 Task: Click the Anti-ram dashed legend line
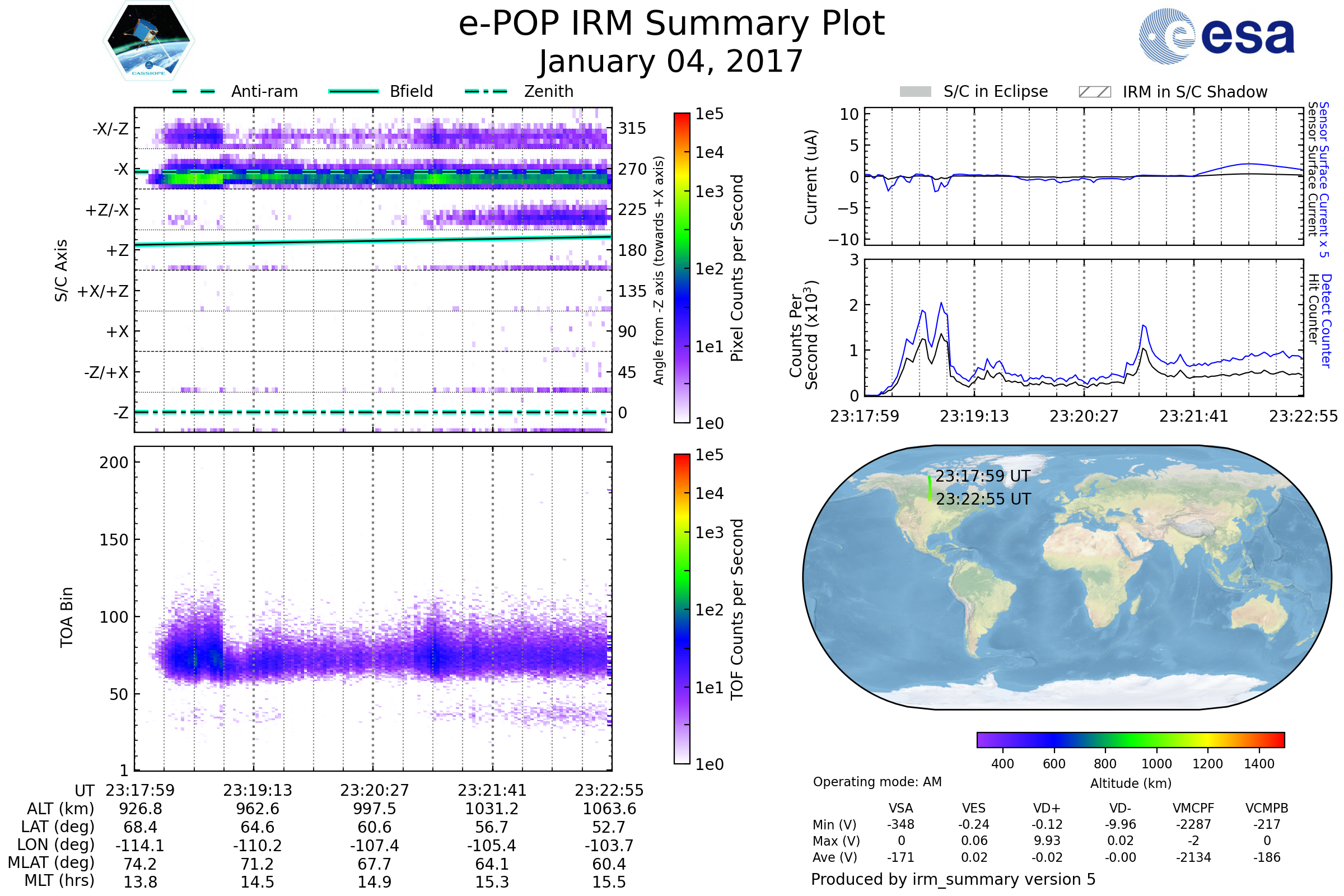[x=194, y=91]
